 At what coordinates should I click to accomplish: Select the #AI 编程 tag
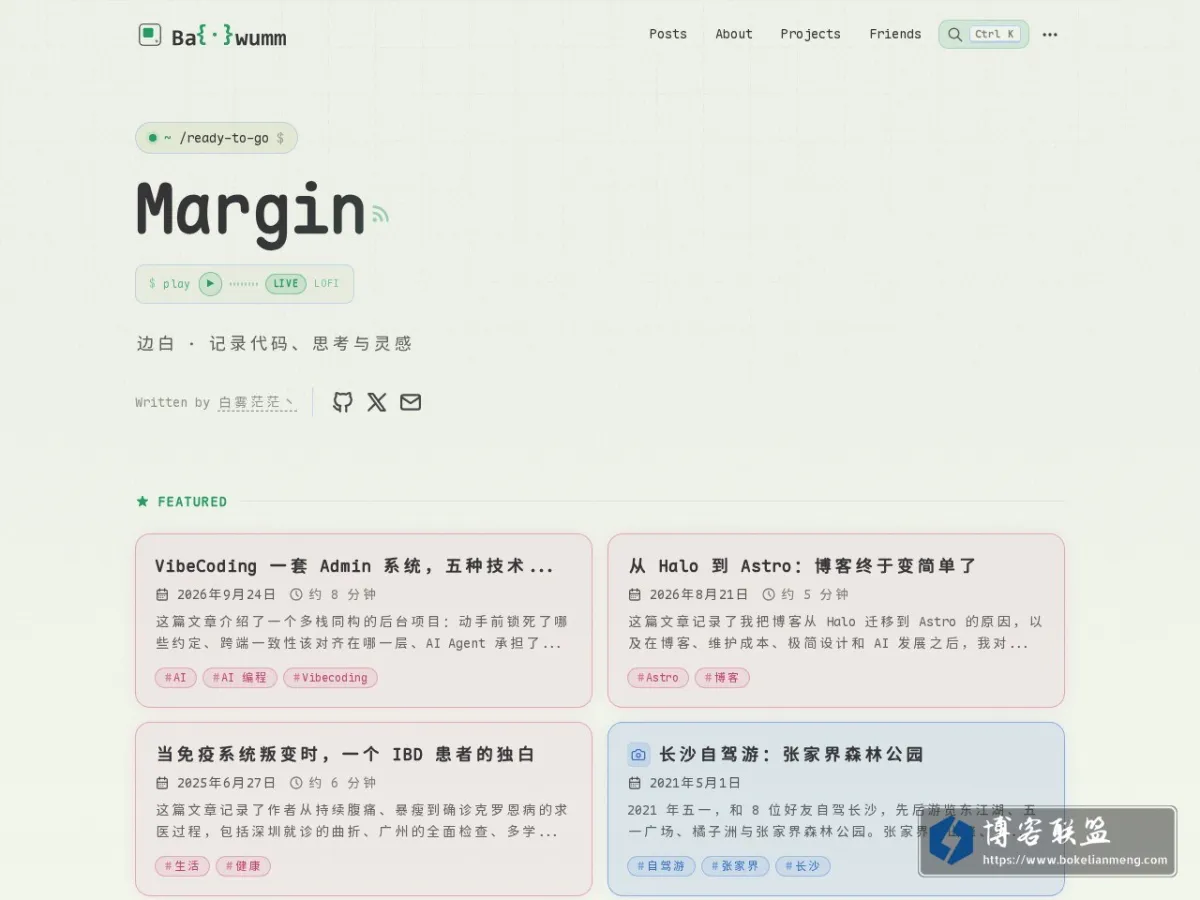(240, 677)
